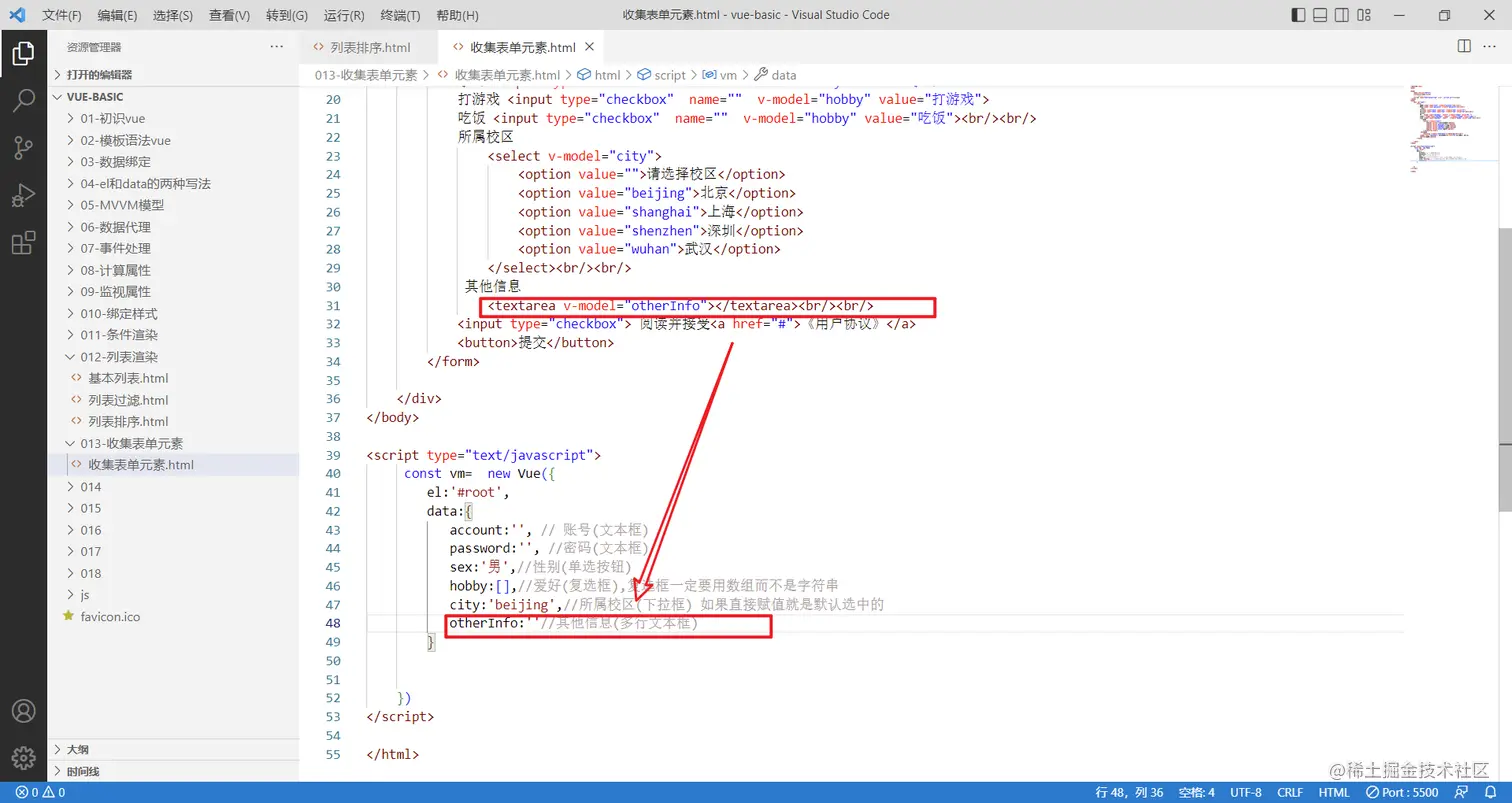Screen dimensions: 1512x803
Task: Collapse the 012-列表渲染 folder
Action: 118,357
